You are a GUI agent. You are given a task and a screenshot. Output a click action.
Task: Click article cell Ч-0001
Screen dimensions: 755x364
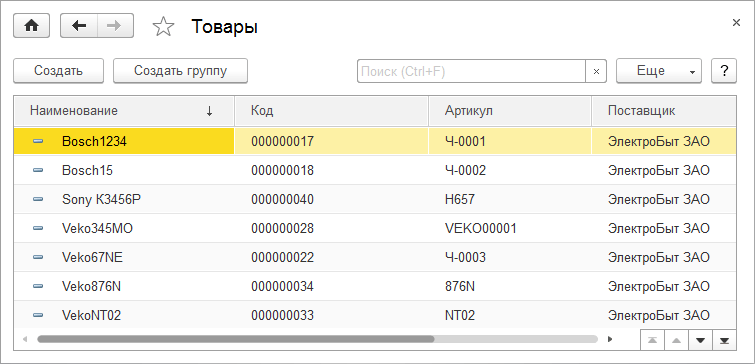pyautogui.click(x=509, y=142)
